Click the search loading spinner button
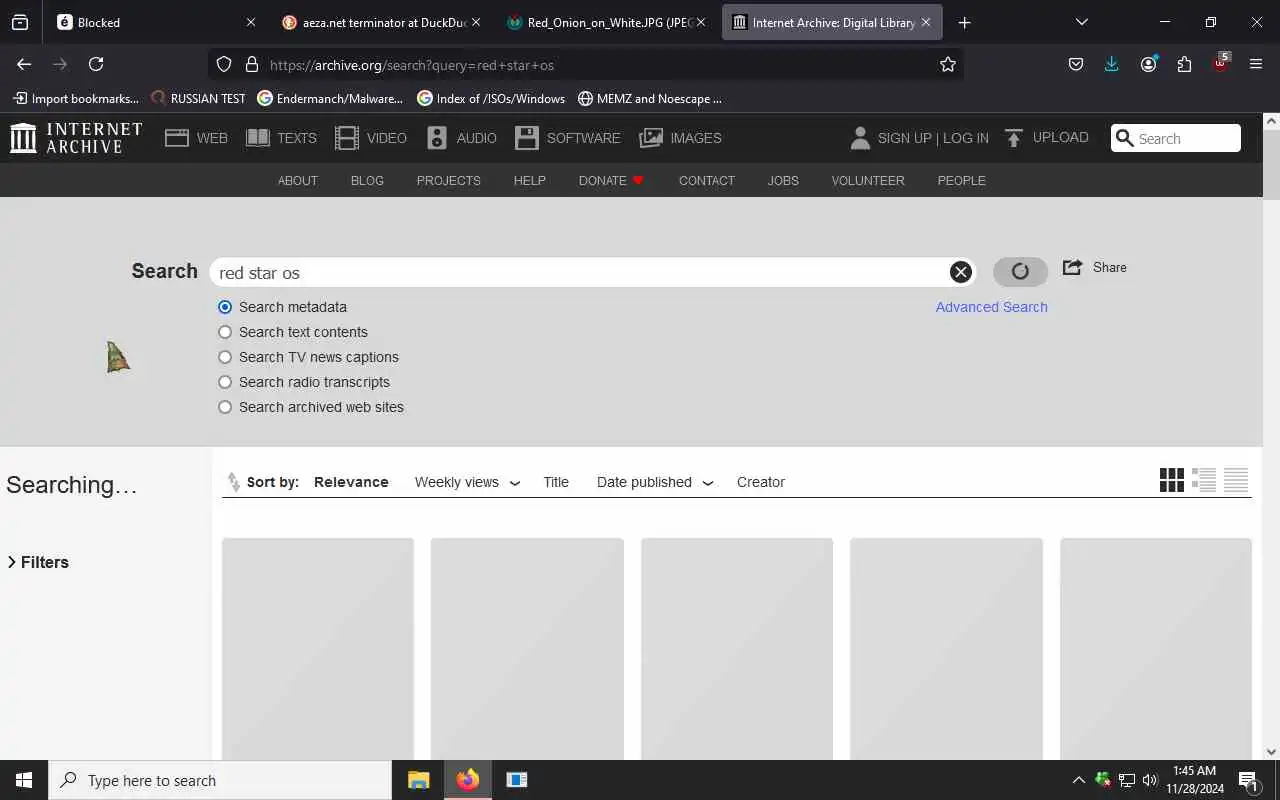Screen dimensions: 1280x800 (1020, 271)
